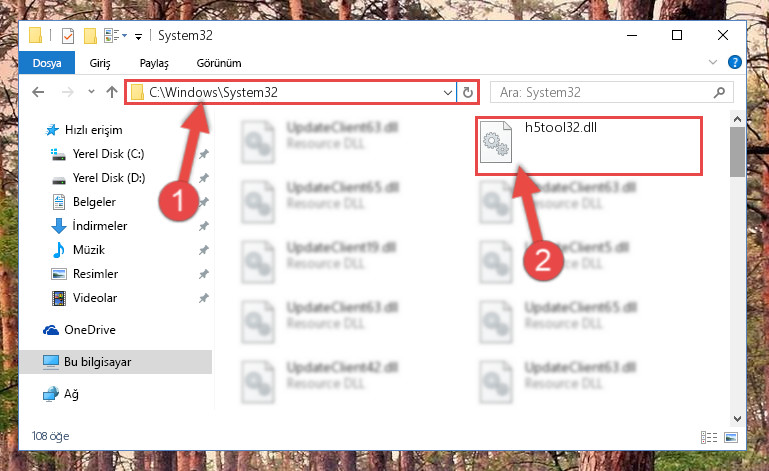Refresh the System32 folder view
769x471 pixels.
(x=467, y=92)
